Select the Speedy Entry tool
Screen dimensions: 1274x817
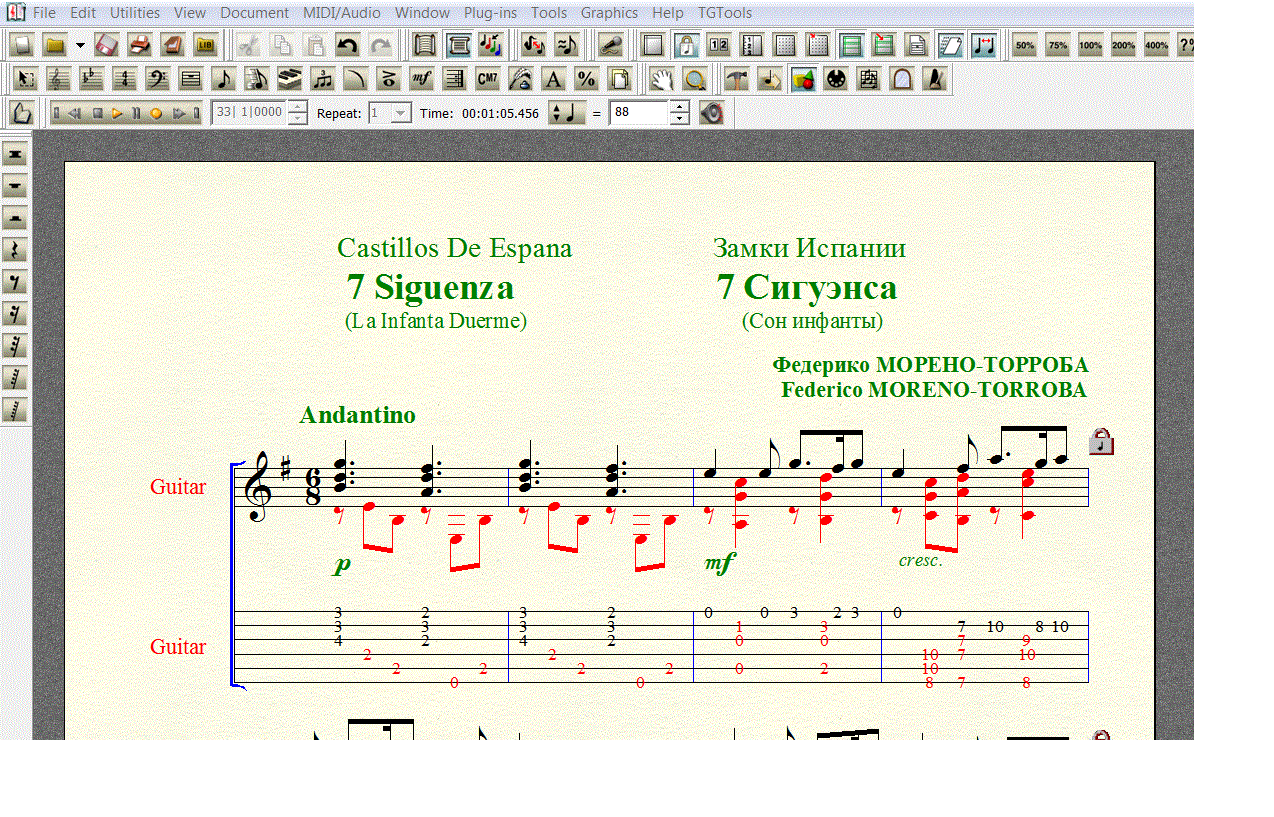(257, 79)
